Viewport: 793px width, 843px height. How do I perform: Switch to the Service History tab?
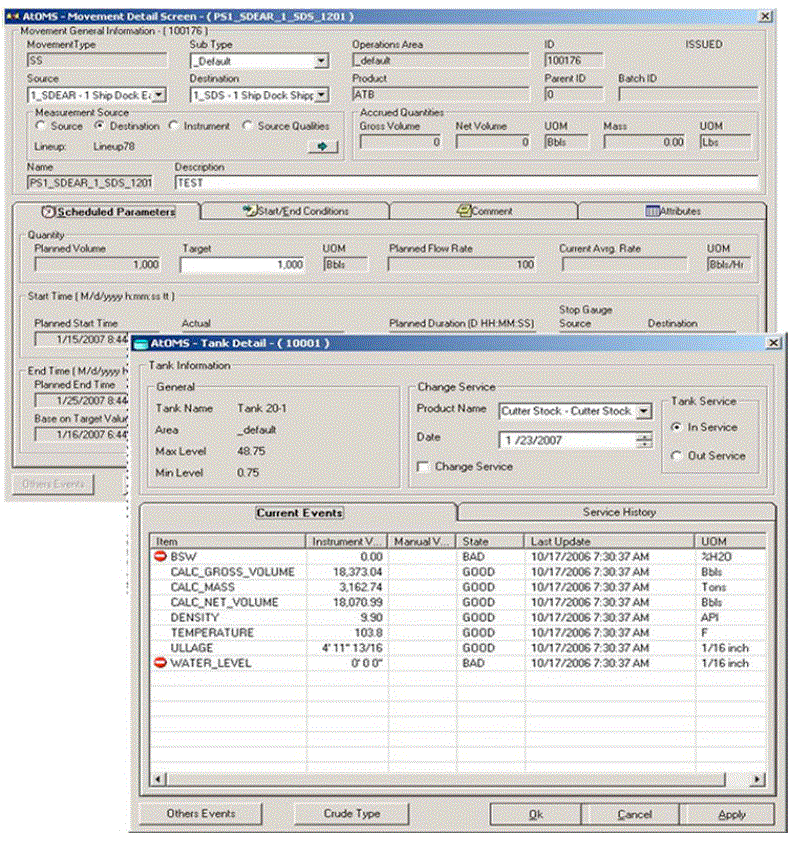click(618, 512)
